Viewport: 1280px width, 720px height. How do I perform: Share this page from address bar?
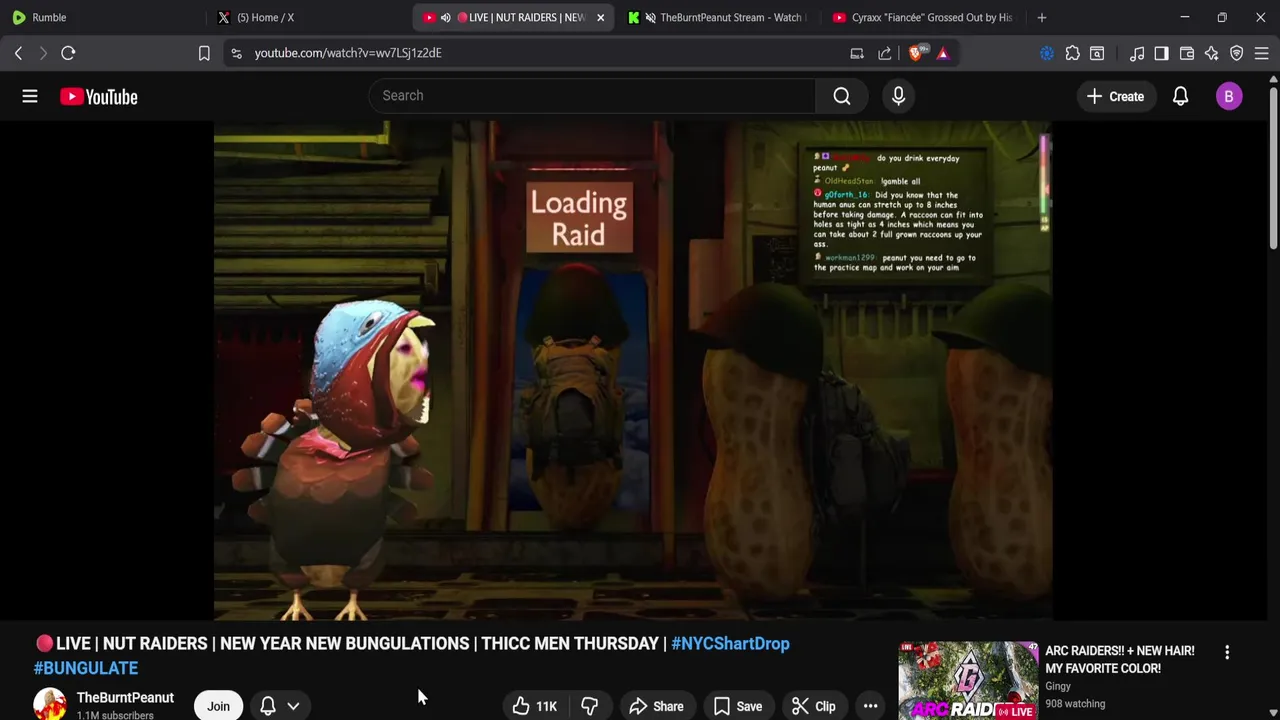(x=885, y=53)
